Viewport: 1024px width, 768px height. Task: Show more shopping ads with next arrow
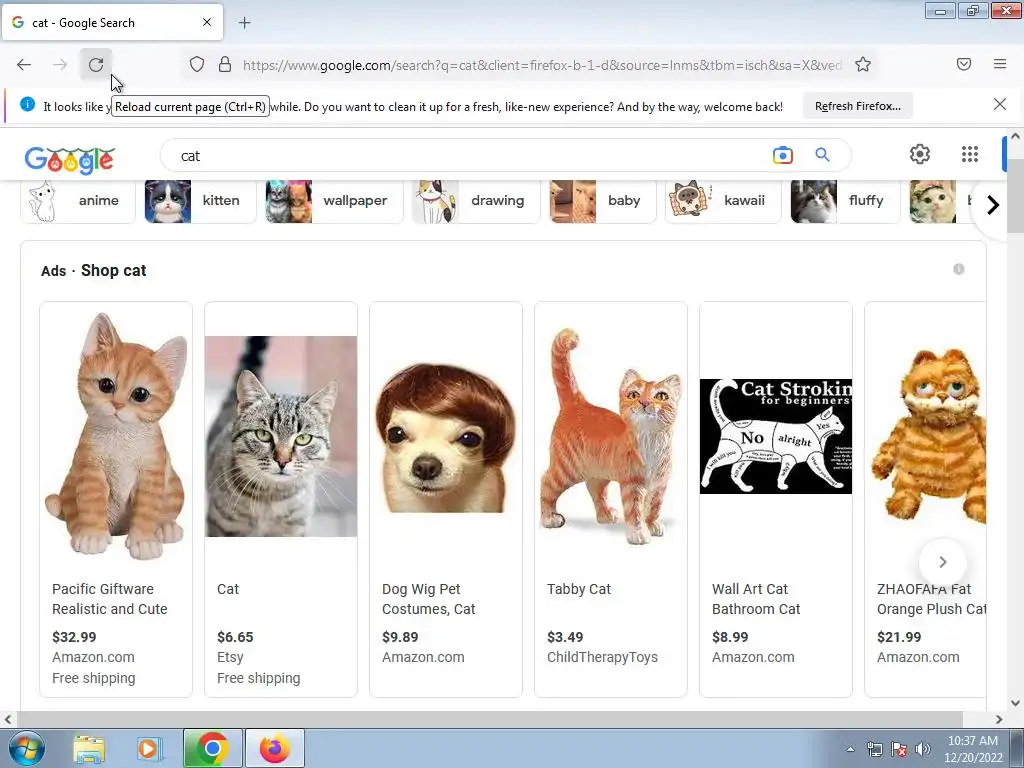(942, 562)
